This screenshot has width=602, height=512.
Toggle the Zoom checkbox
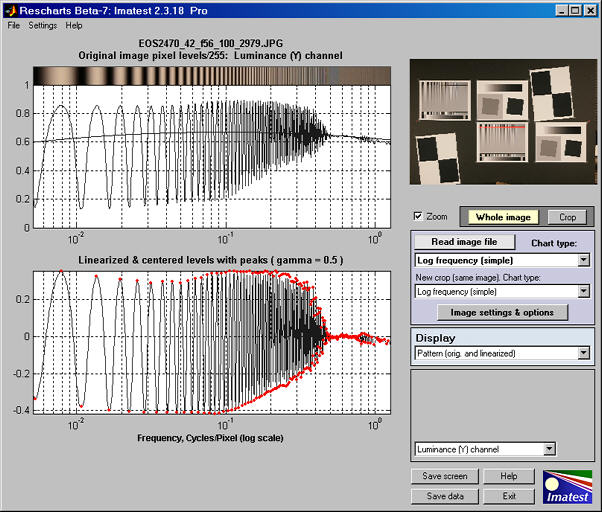[418, 216]
